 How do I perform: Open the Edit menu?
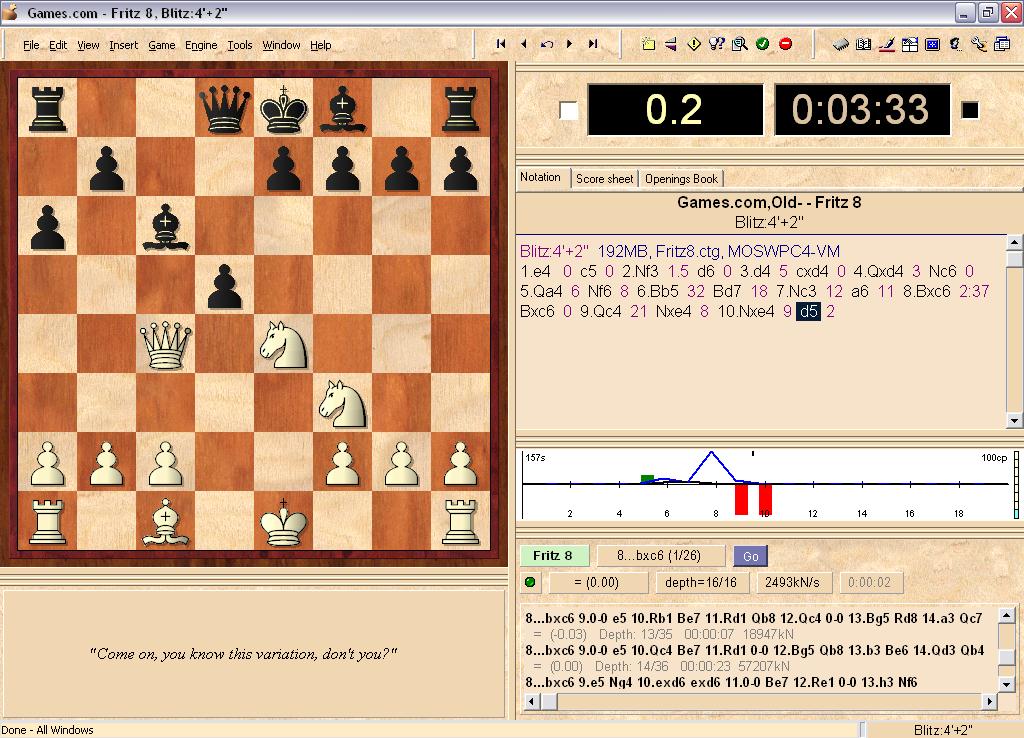pos(58,45)
